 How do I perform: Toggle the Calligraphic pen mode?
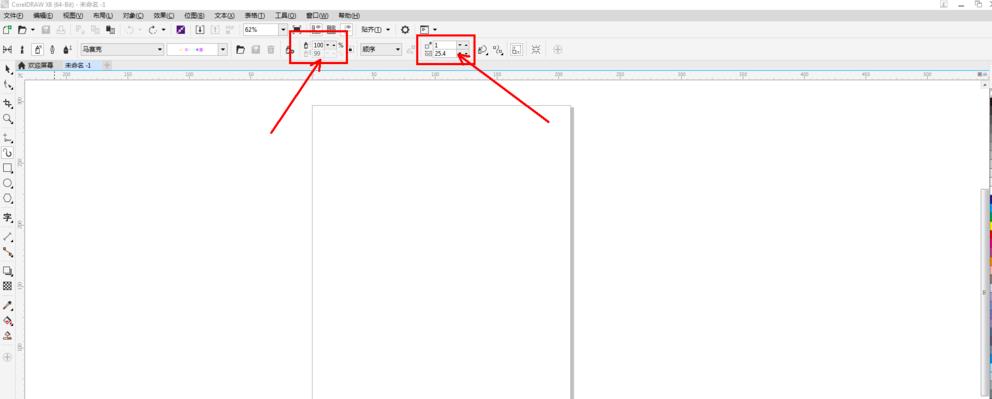[x=52, y=49]
